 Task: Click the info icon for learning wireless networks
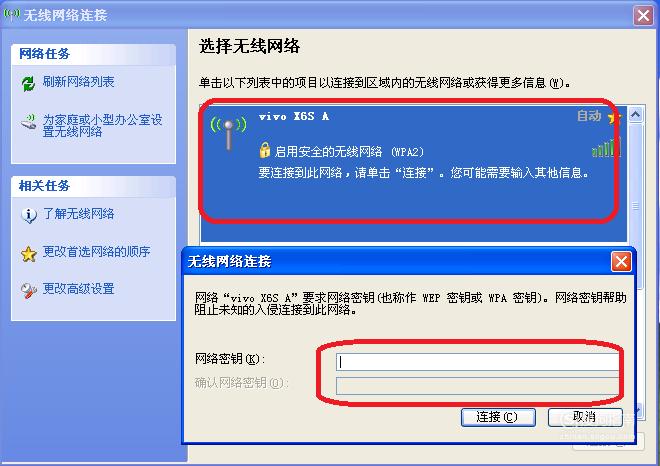coord(29,215)
